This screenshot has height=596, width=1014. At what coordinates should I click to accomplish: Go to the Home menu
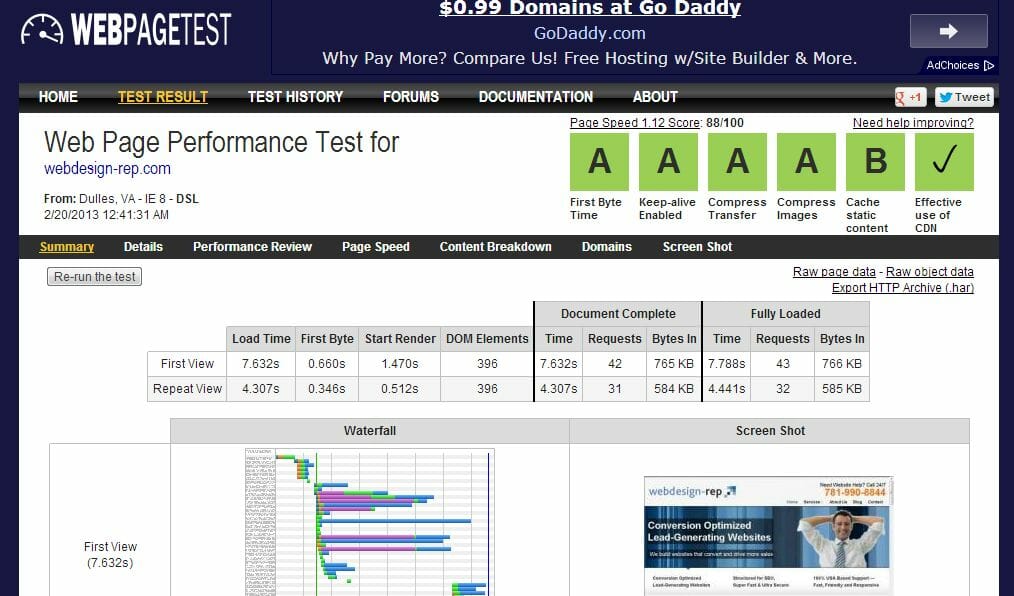point(58,97)
